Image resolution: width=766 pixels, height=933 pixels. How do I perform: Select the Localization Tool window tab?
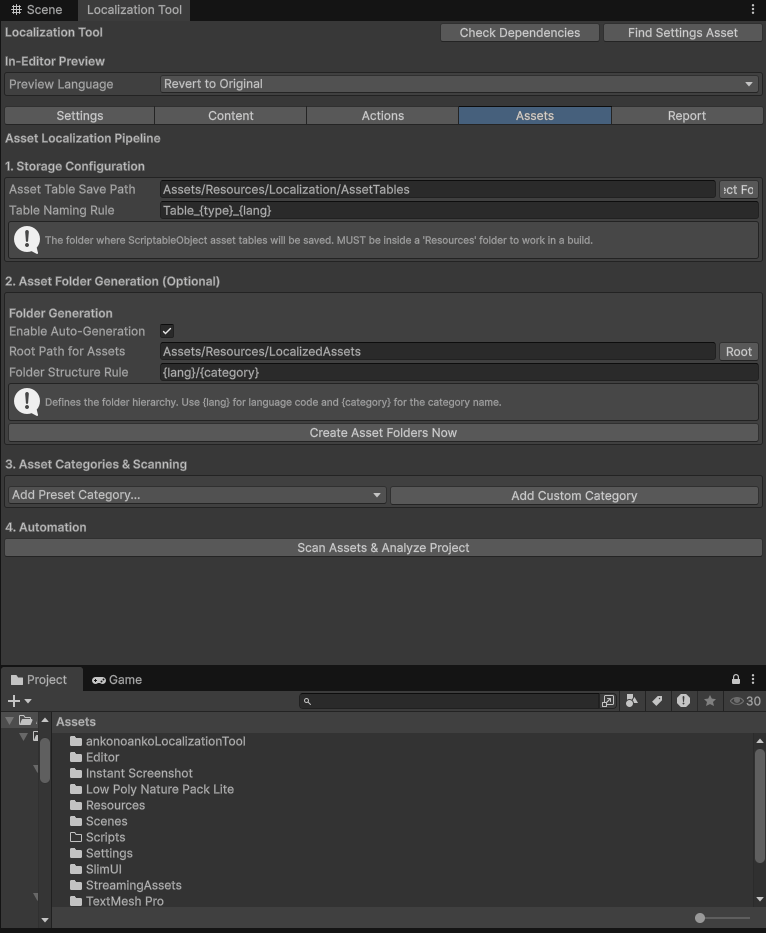(x=134, y=10)
